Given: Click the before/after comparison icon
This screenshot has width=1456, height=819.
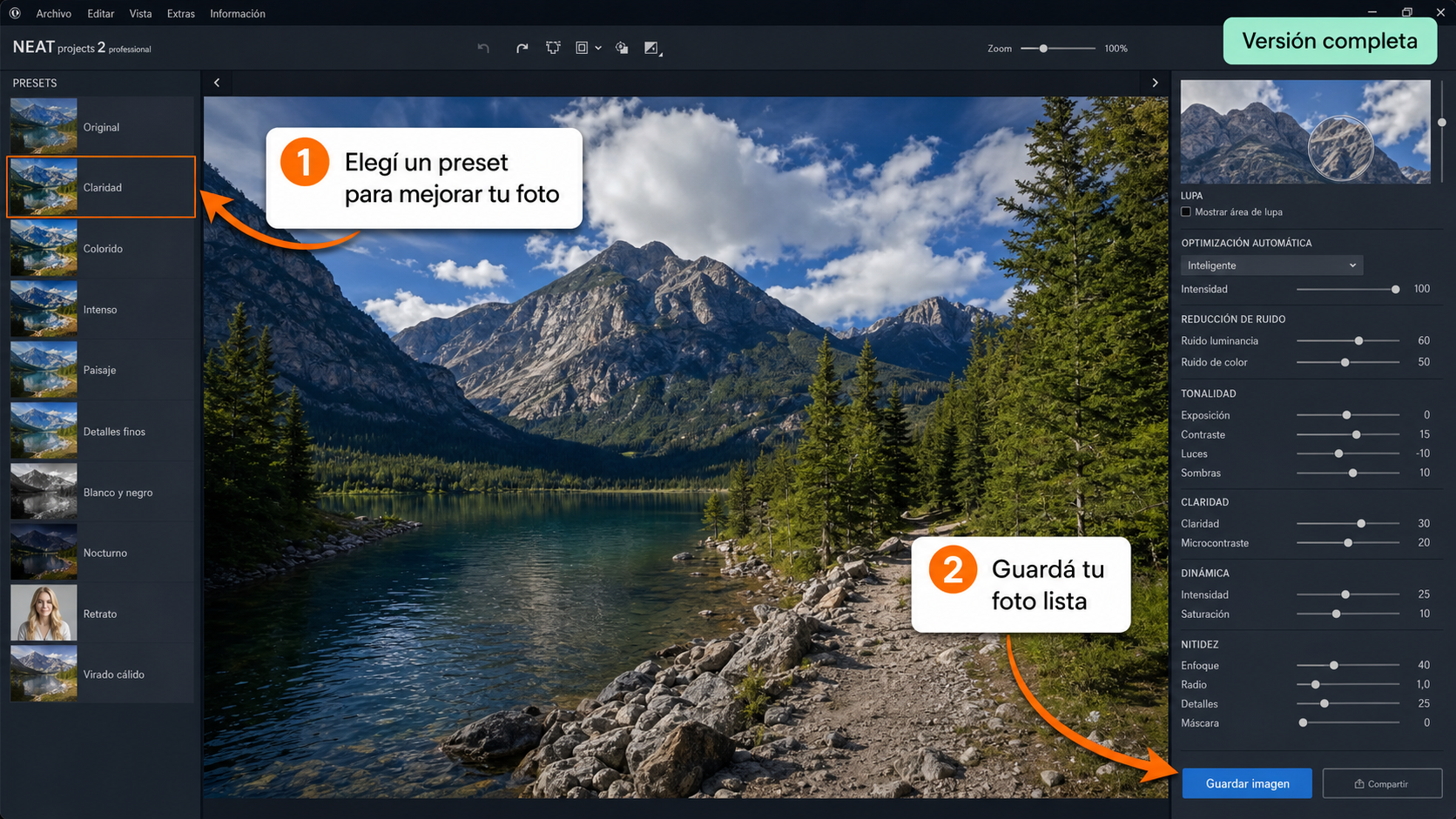Looking at the screenshot, I should click(x=651, y=48).
